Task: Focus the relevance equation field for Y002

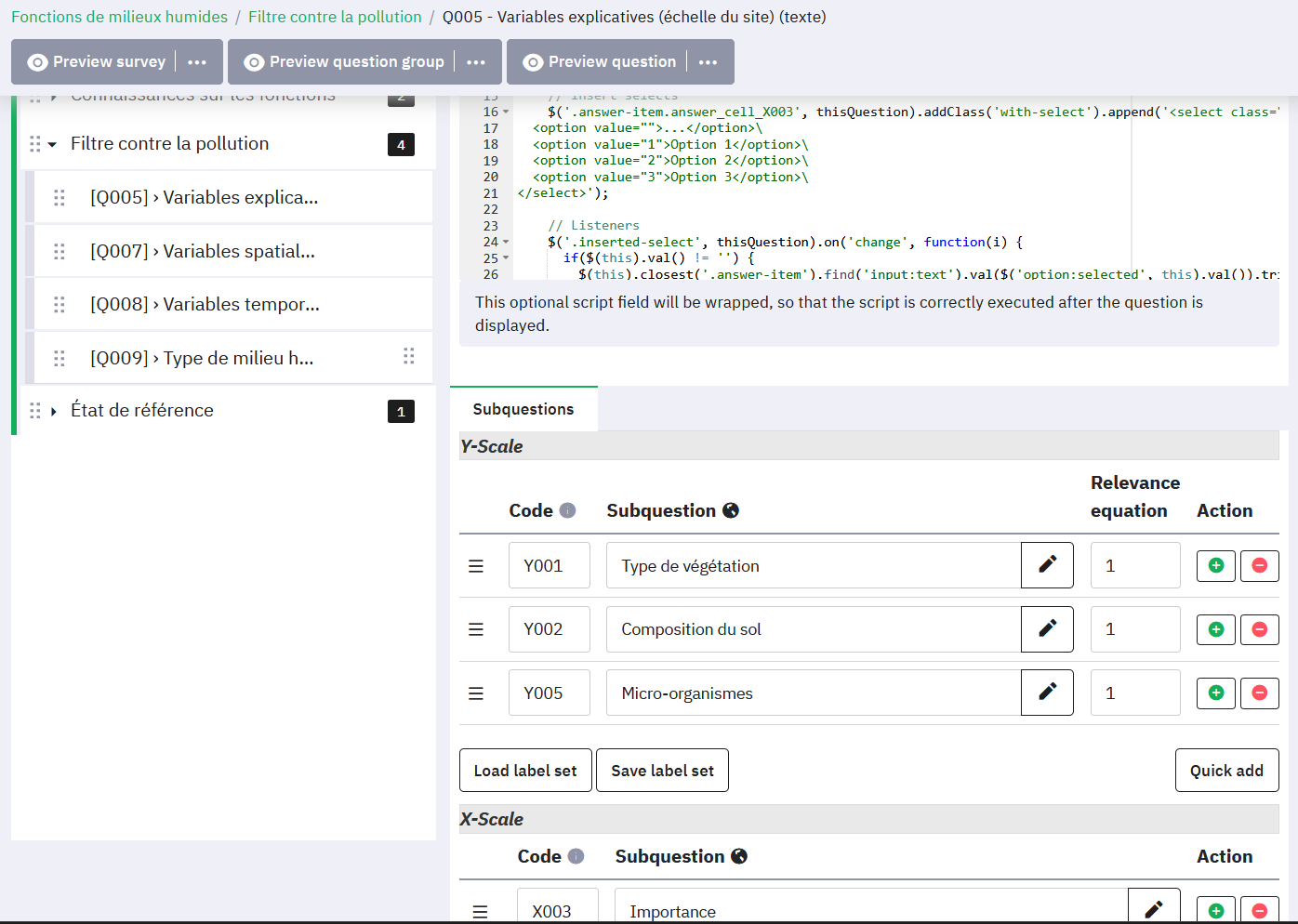Action: coord(1134,629)
